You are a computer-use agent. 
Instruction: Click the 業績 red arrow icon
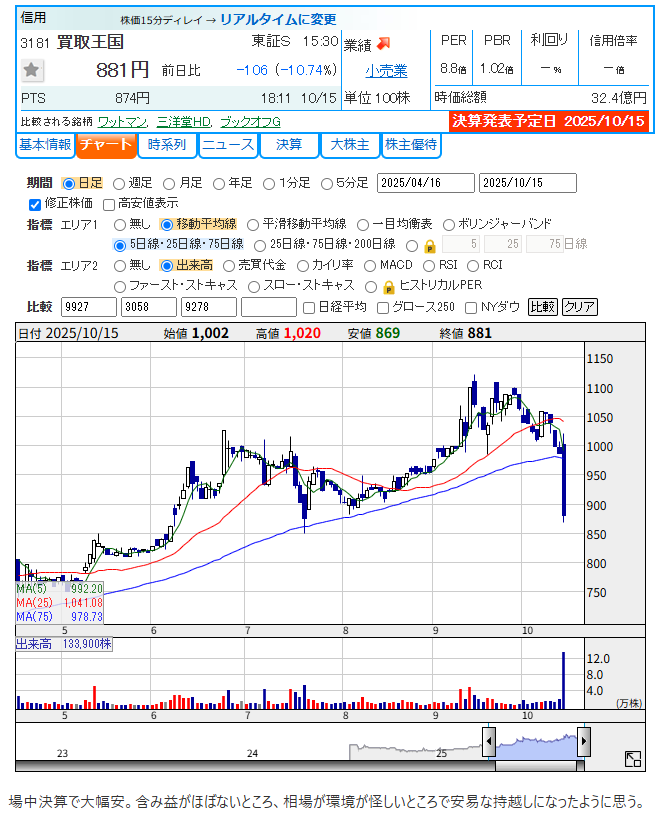point(384,44)
